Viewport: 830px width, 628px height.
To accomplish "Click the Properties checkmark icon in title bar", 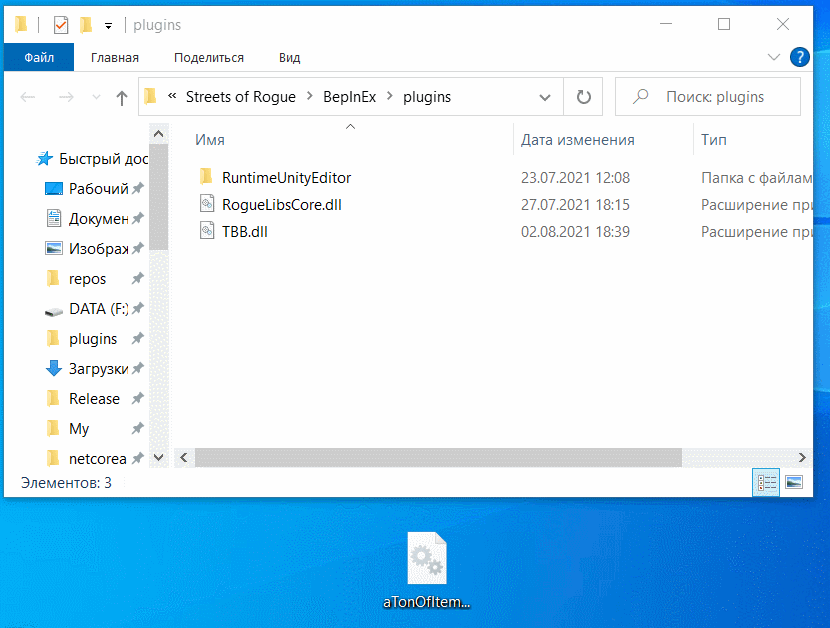I will click(x=61, y=24).
